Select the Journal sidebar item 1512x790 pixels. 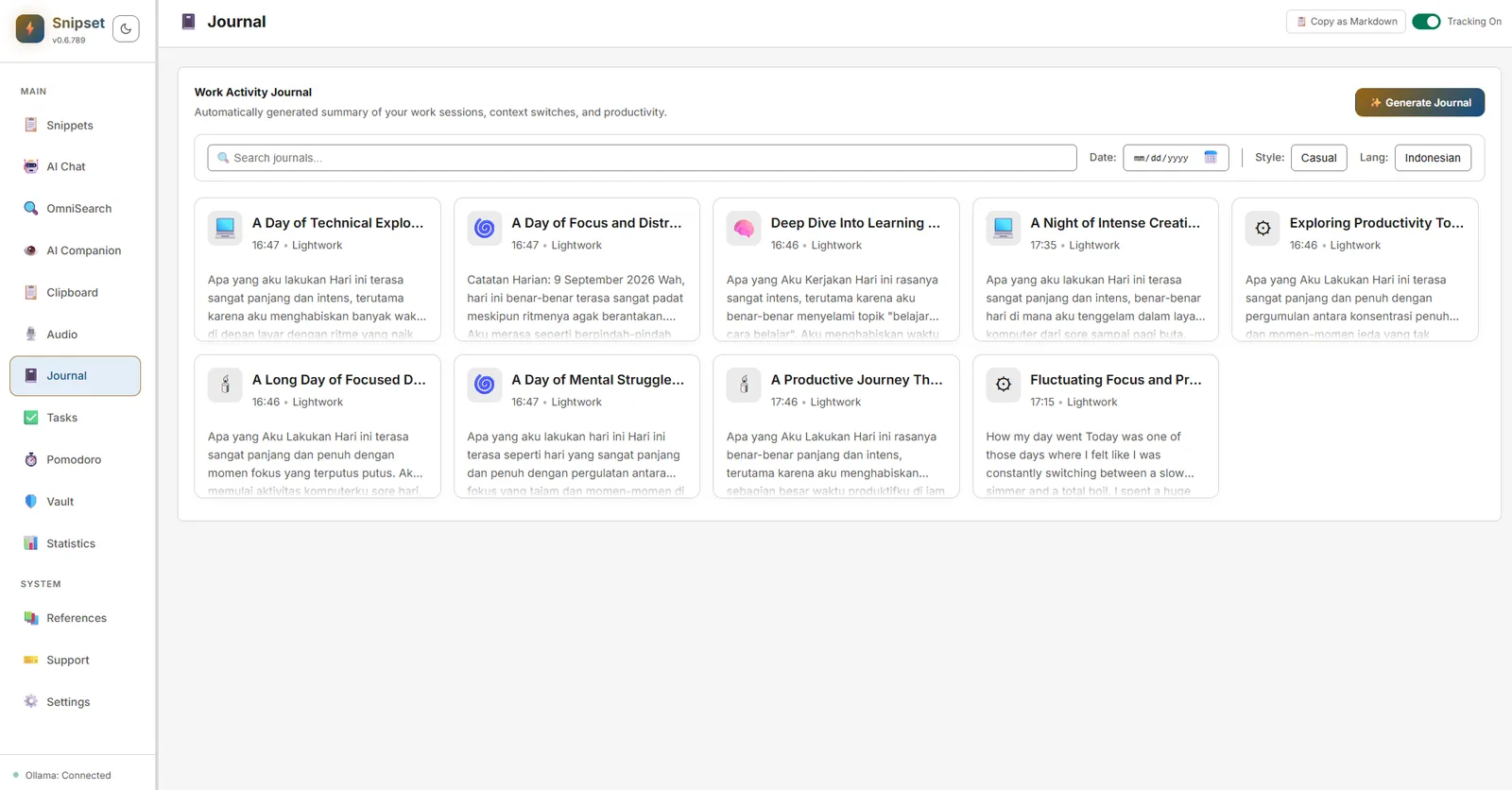click(76, 375)
